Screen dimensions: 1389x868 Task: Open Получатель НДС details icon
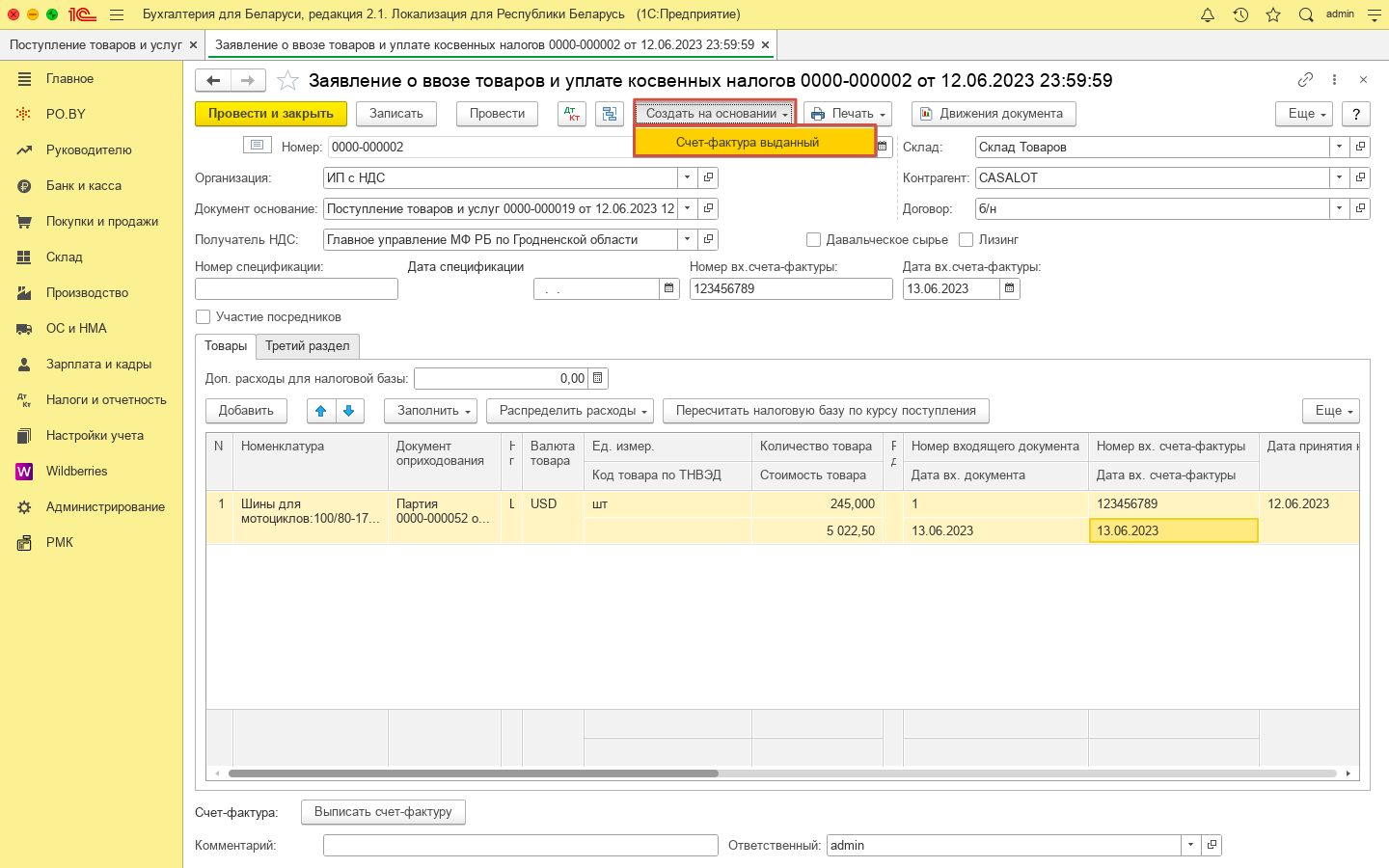708,239
